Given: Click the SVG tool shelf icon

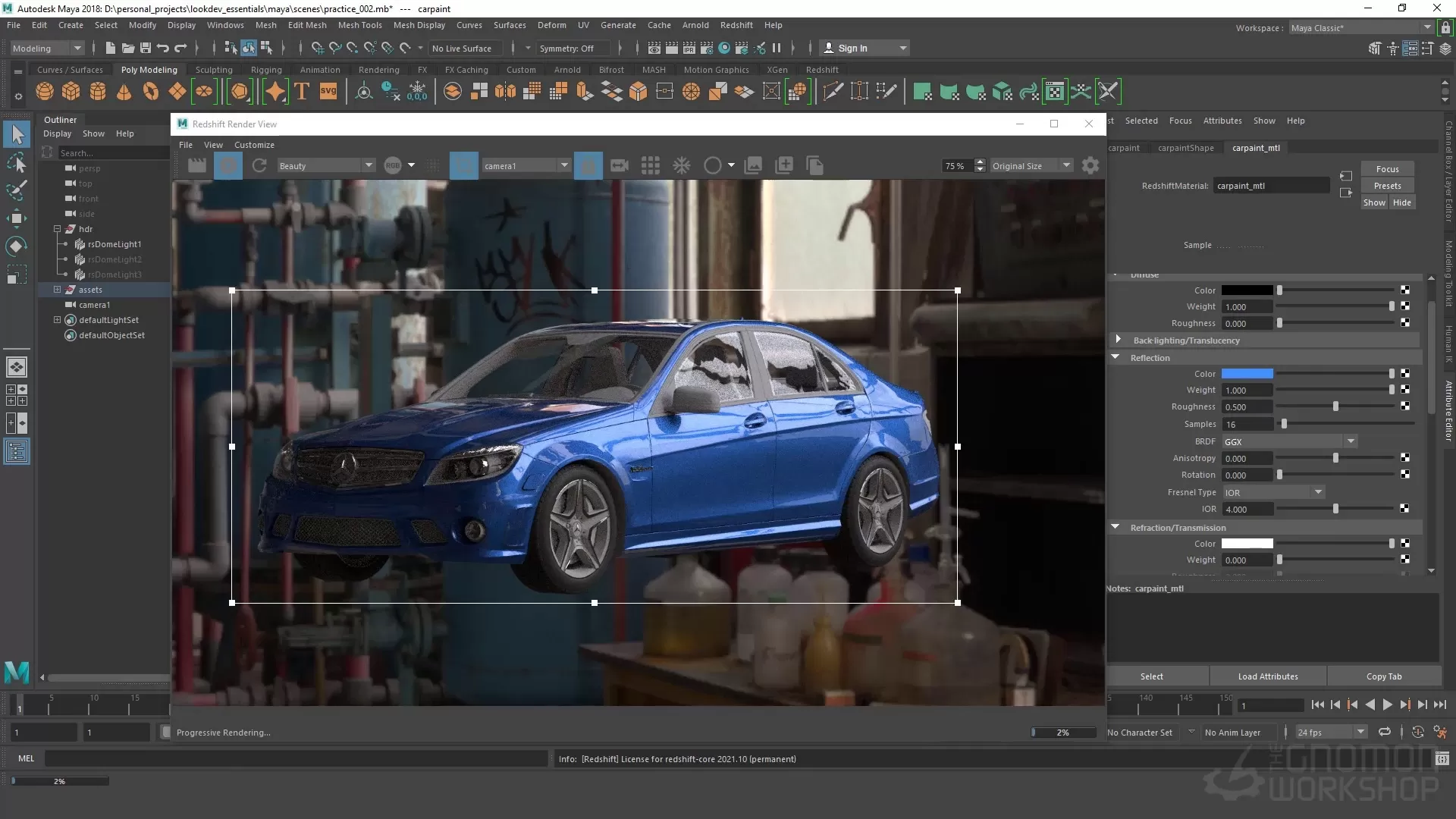Looking at the screenshot, I should [x=328, y=92].
